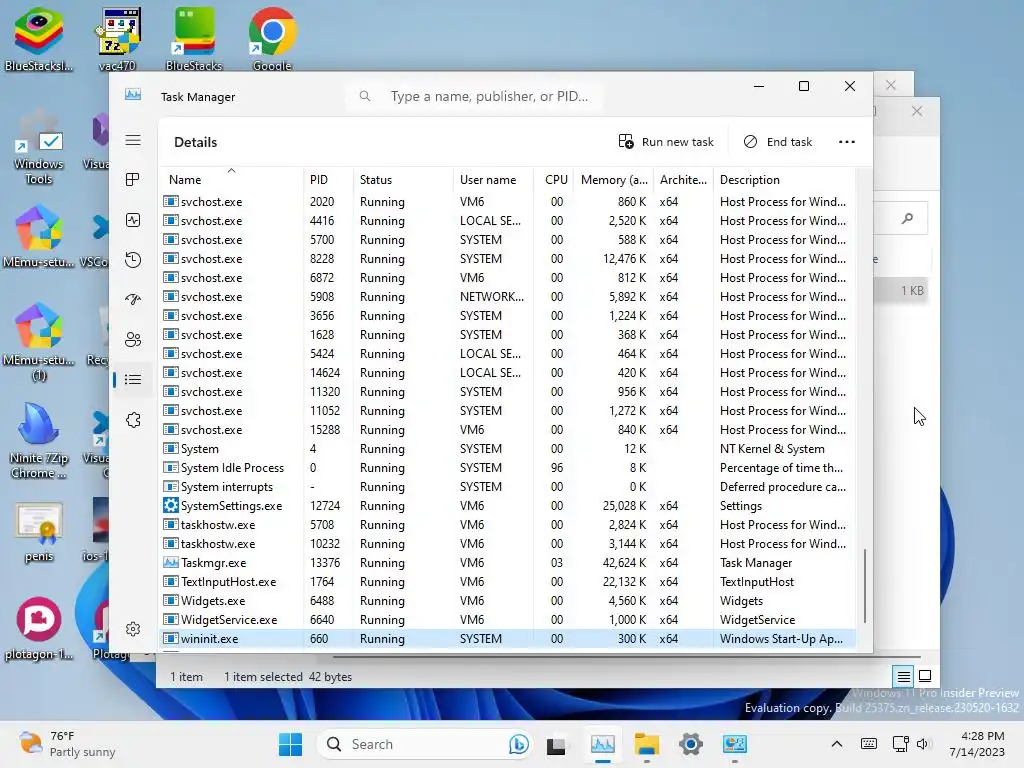The width and height of the screenshot is (1024, 768).
Task: Switch File Explorer to large icons view
Action: 925,677
